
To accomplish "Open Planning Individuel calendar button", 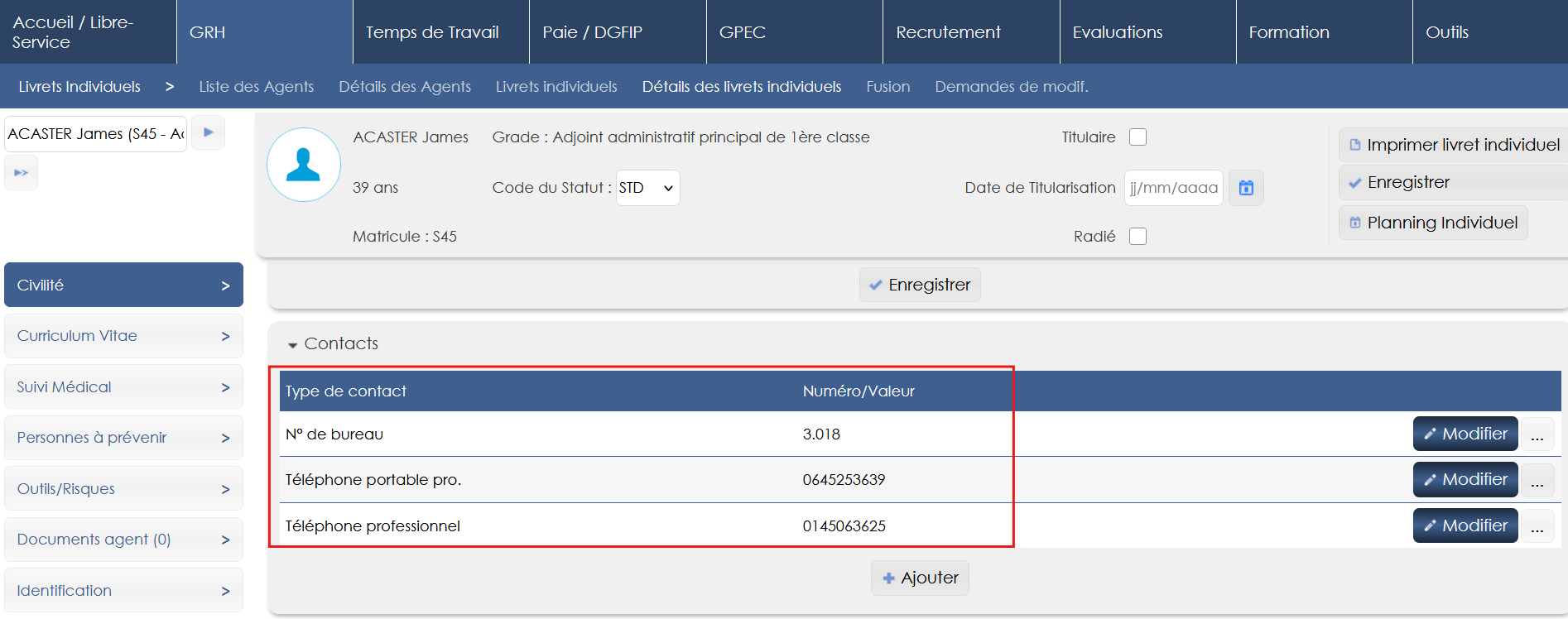I will 1433,223.
